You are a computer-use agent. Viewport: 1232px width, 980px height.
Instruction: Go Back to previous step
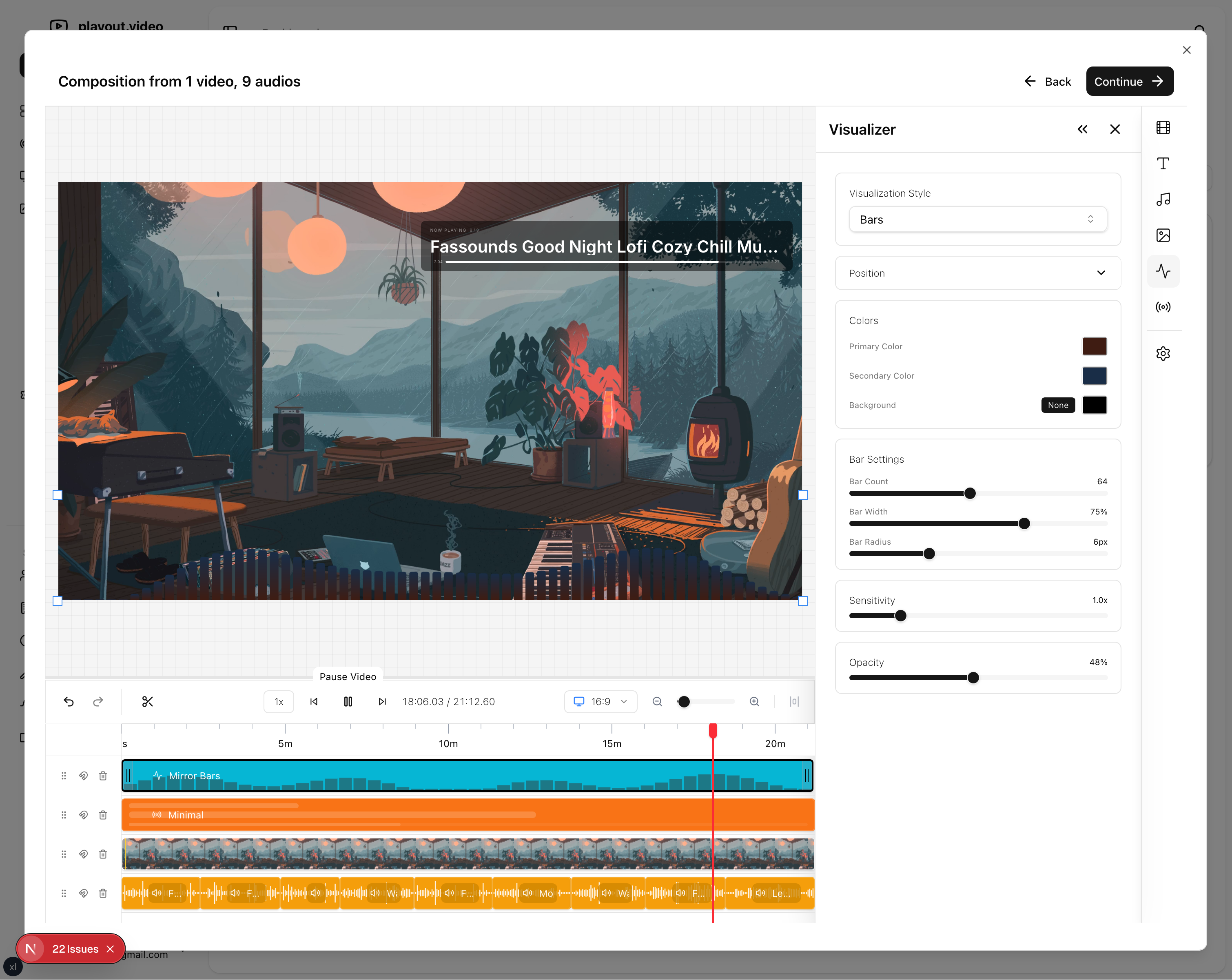[x=1048, y=82]
